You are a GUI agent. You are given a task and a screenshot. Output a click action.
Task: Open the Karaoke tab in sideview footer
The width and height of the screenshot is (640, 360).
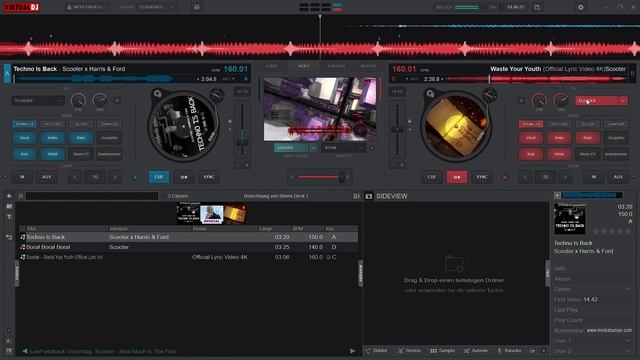coord(509,351)
